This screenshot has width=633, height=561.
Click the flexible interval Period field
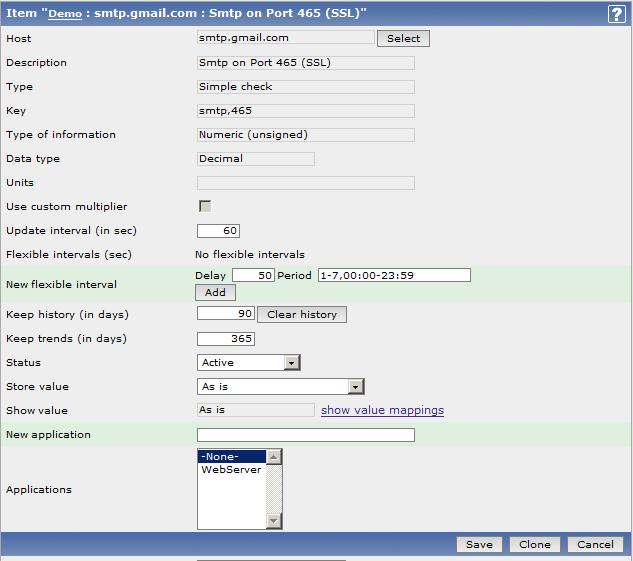(x=394, y=275)
